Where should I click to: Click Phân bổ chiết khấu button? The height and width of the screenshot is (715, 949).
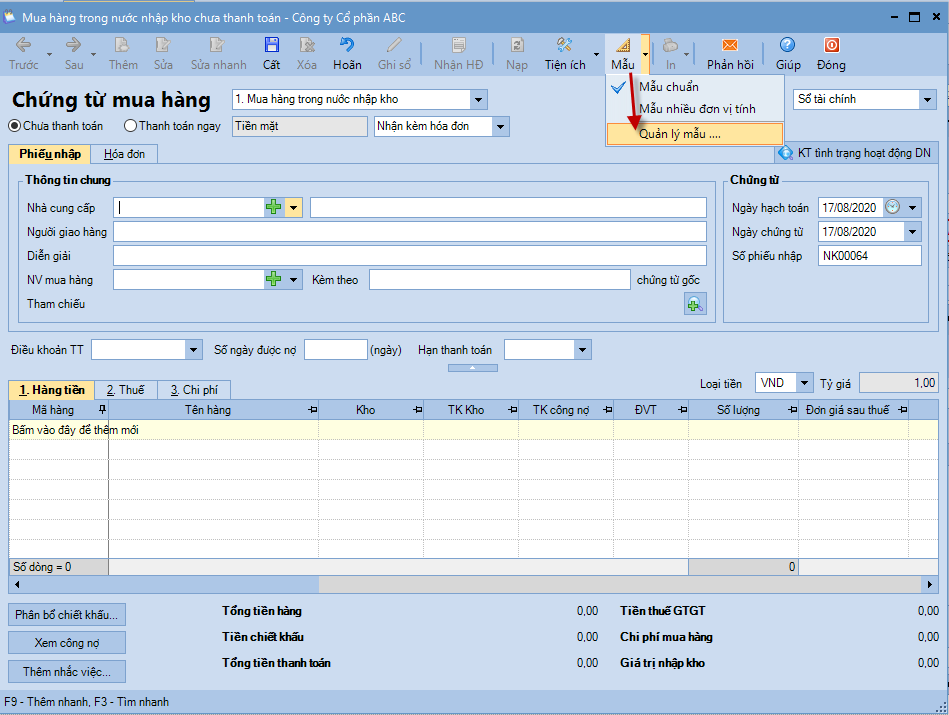click(x=67, y=614)
